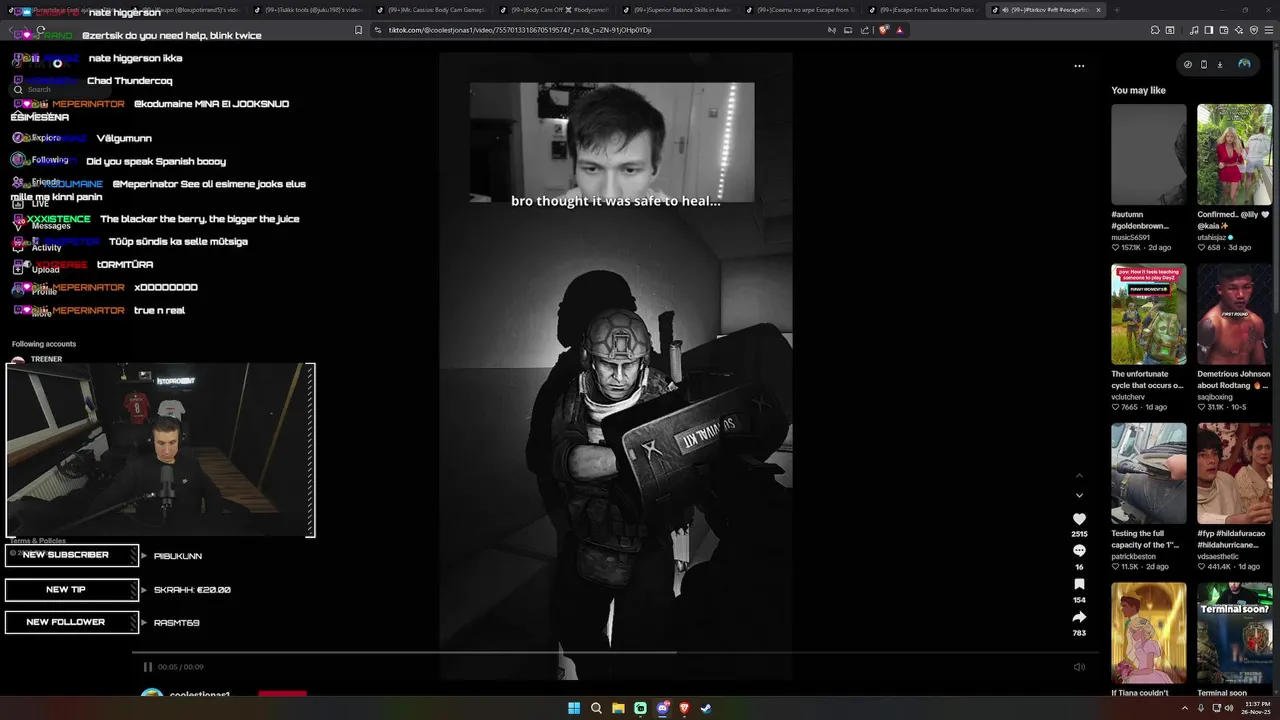Click the 'You may like' heading
This screenshot has width=1280, height=720.
click(x=1138, y=91)
